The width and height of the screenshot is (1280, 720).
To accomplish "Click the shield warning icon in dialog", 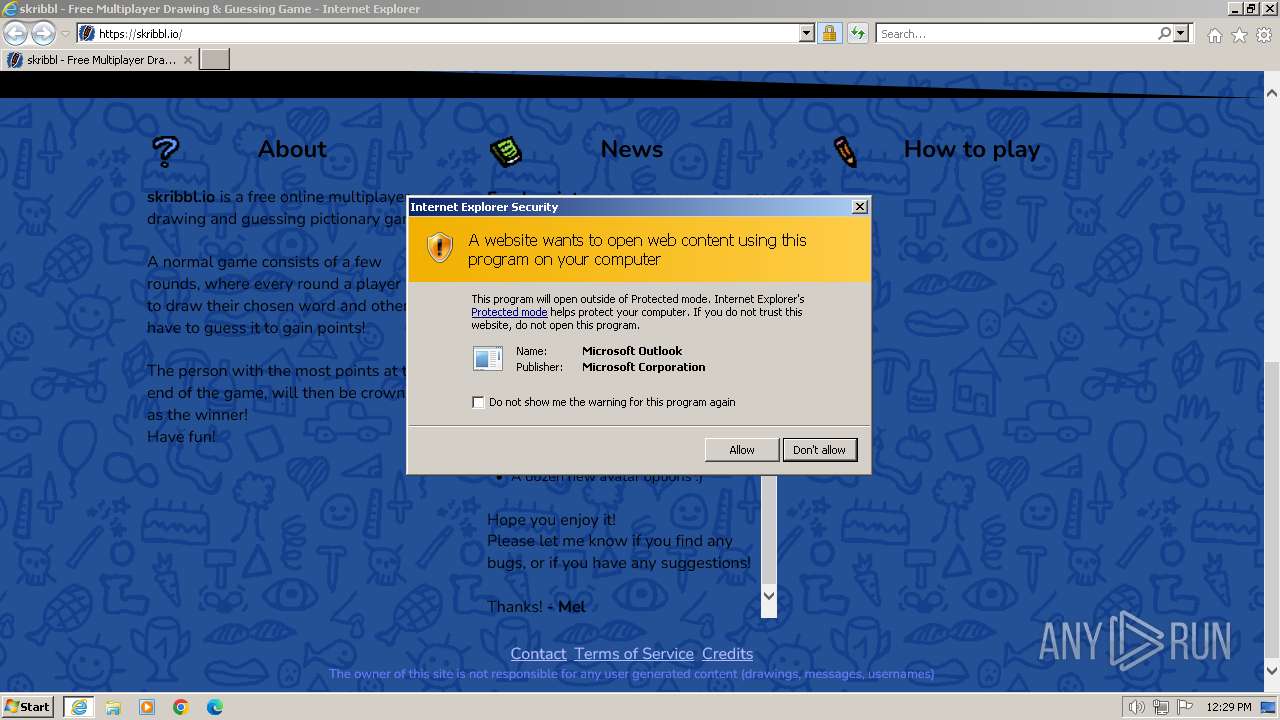I will 440,248.
